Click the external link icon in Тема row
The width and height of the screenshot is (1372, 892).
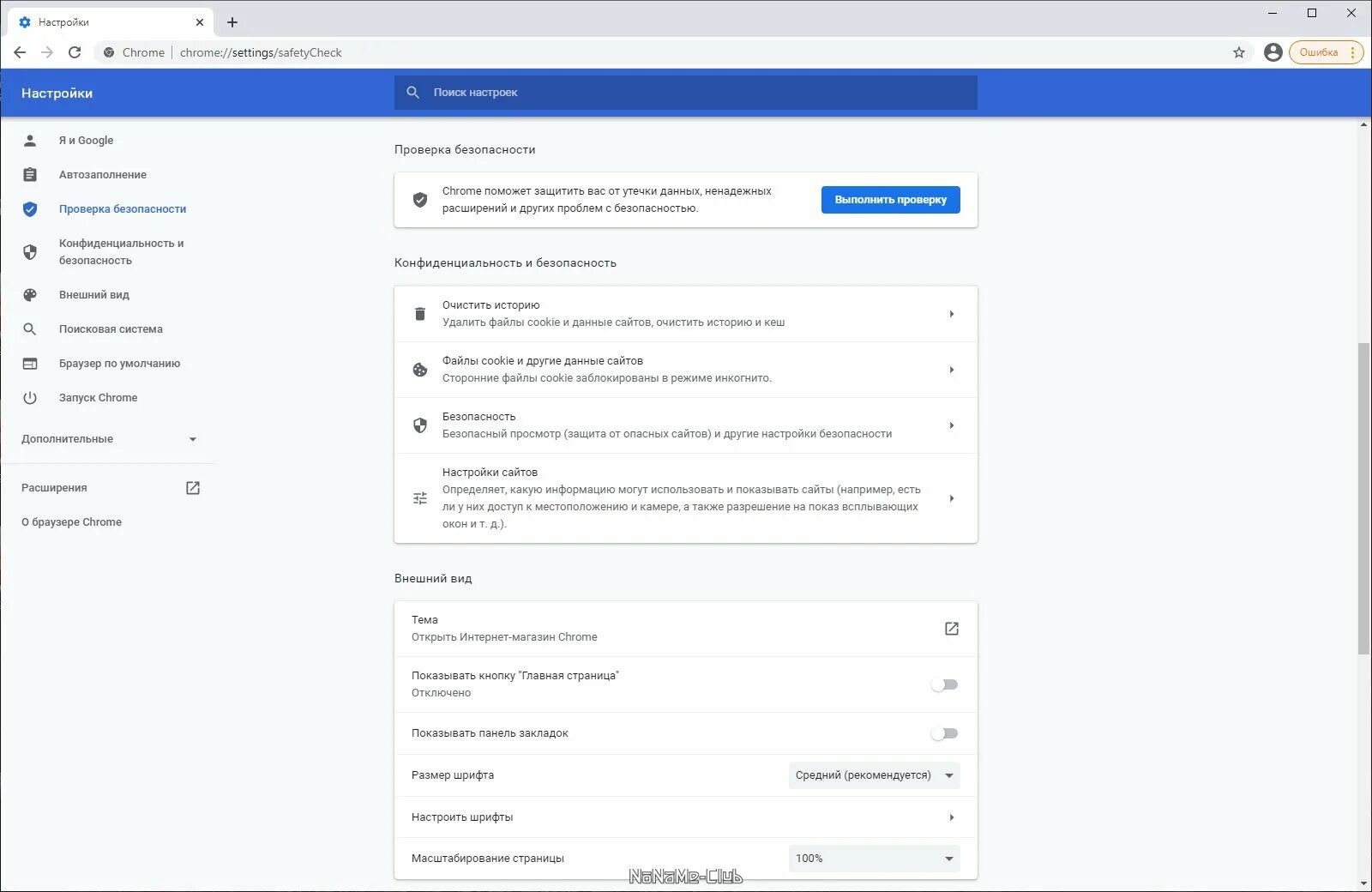coord(952,629)
